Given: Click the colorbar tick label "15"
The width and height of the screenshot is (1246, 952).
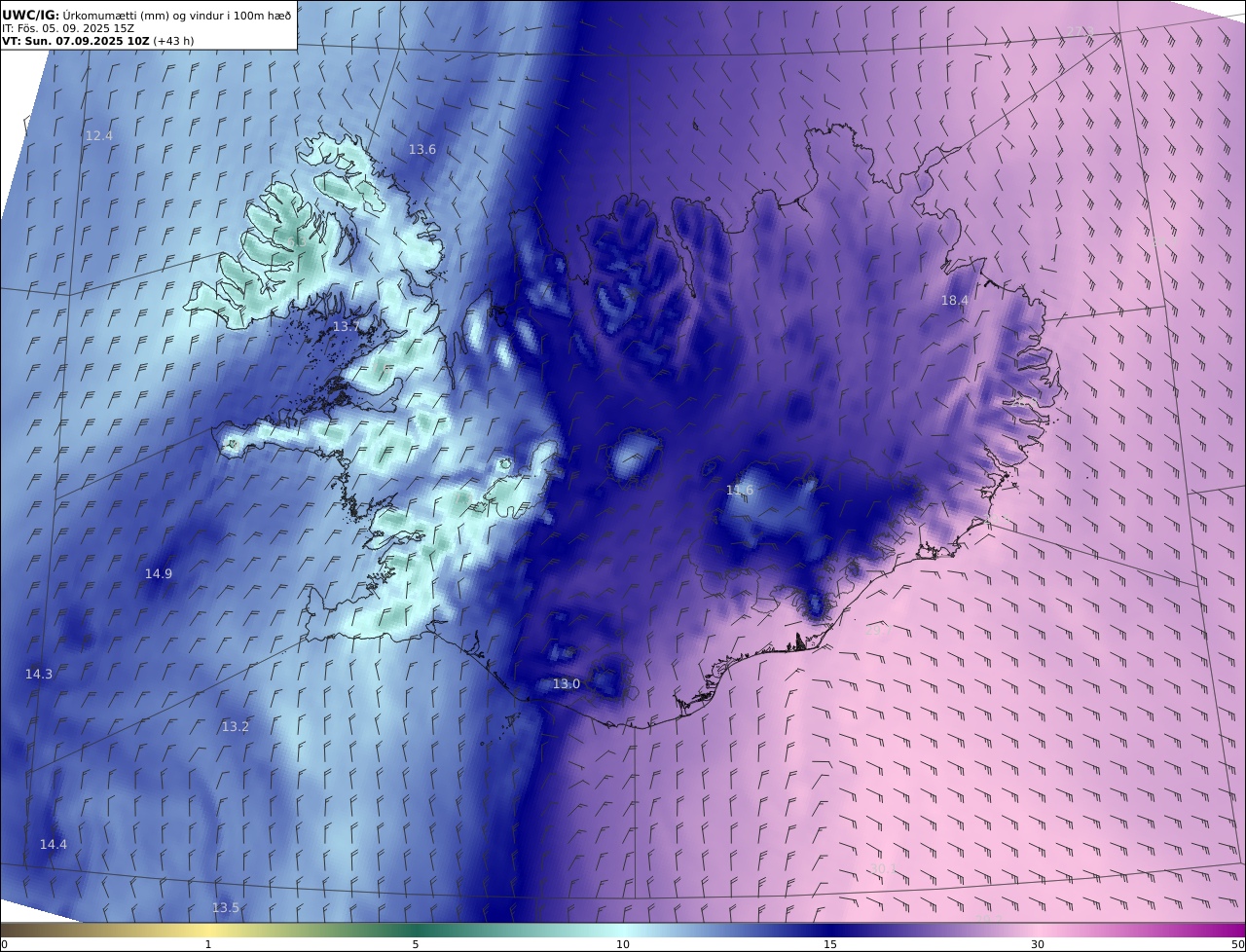Looking at the screenshot, I should click(830, 944).
